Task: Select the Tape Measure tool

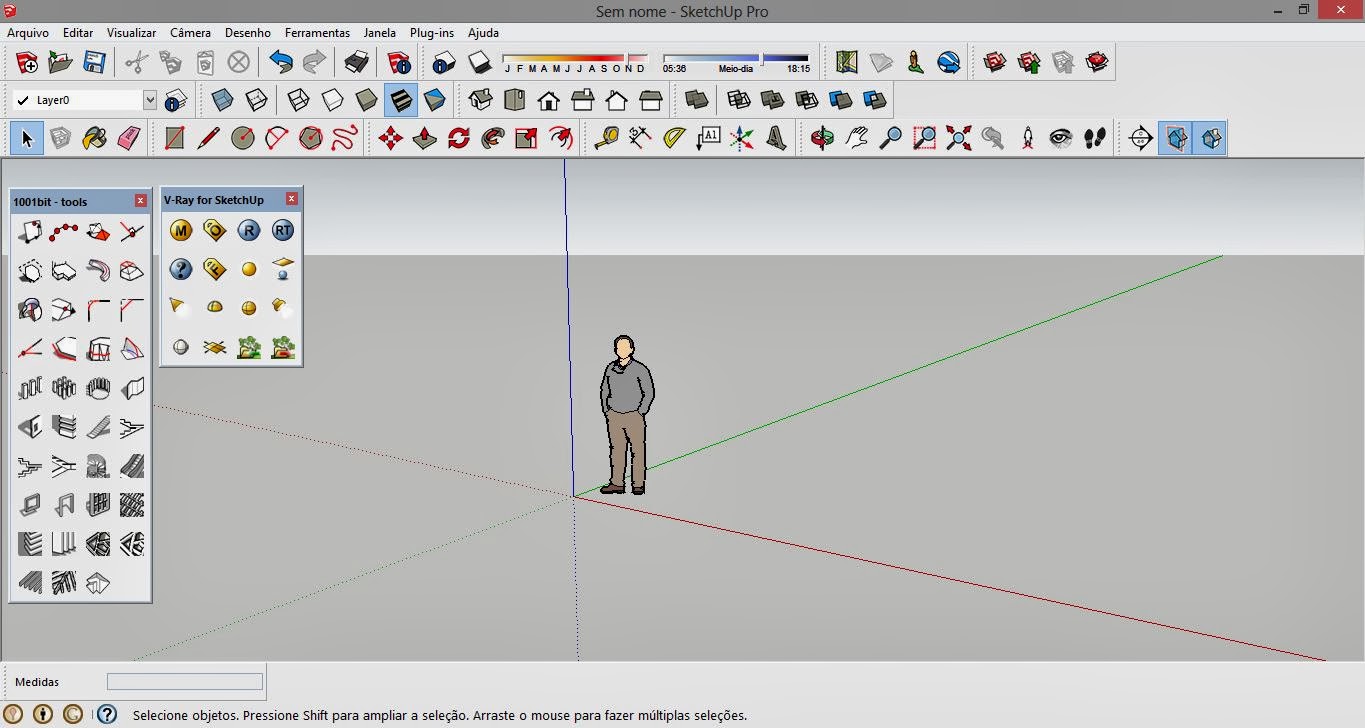Action: click(x=606, y=138)
